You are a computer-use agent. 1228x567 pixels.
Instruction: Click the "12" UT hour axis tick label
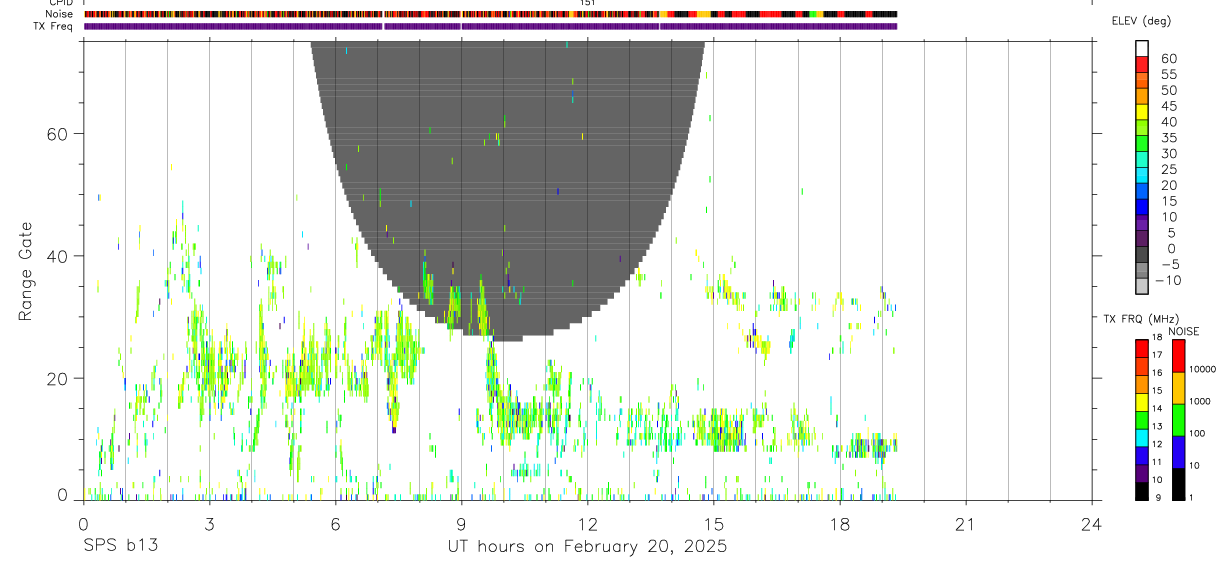(587, 524)
